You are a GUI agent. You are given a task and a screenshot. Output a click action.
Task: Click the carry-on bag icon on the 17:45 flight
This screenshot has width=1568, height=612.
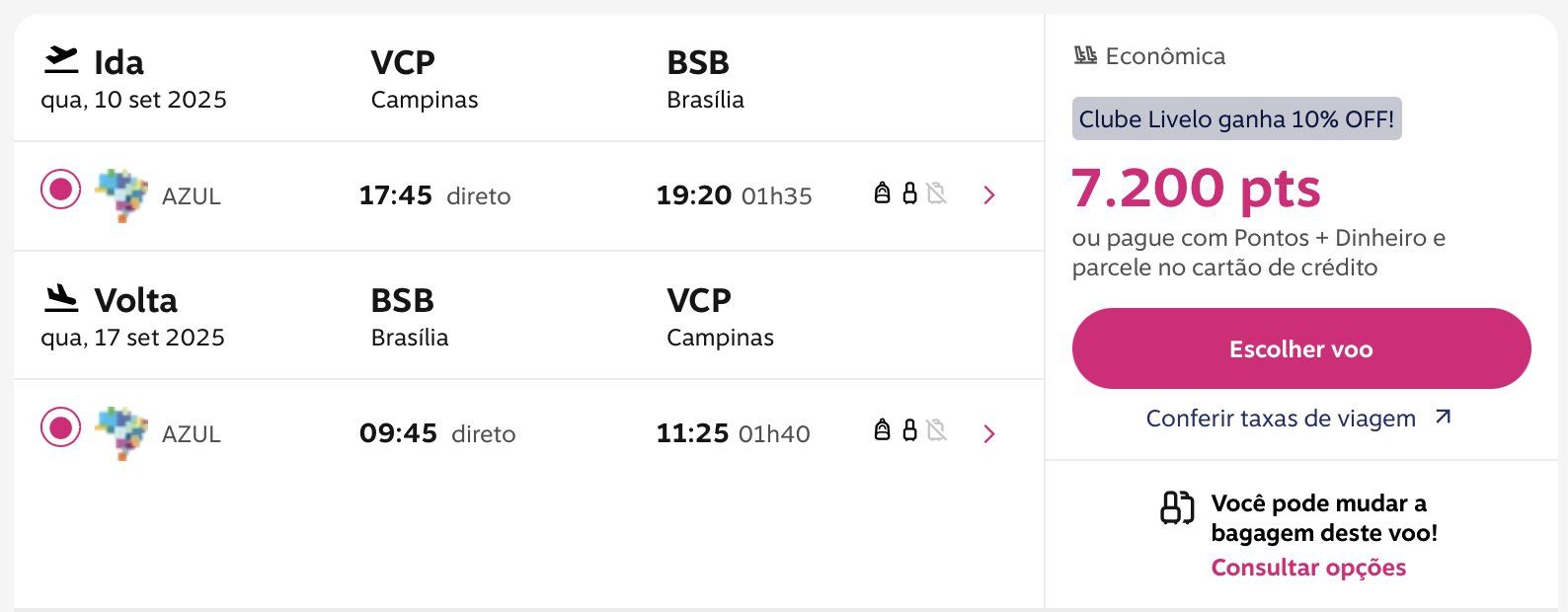tap(909, 192)
